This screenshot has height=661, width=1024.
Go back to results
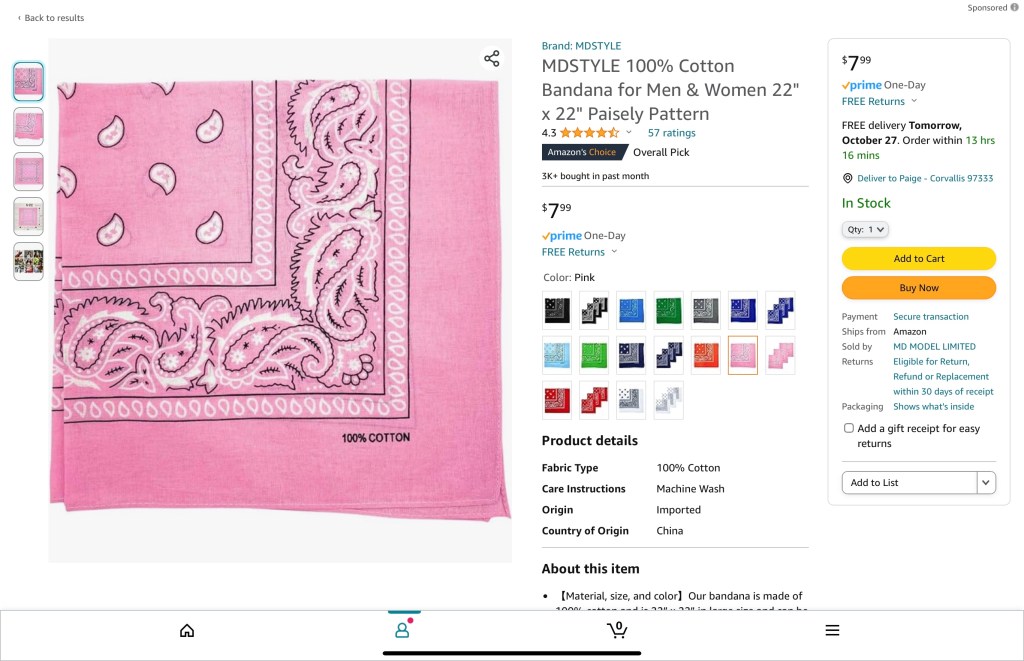click(x=50, y=18)
